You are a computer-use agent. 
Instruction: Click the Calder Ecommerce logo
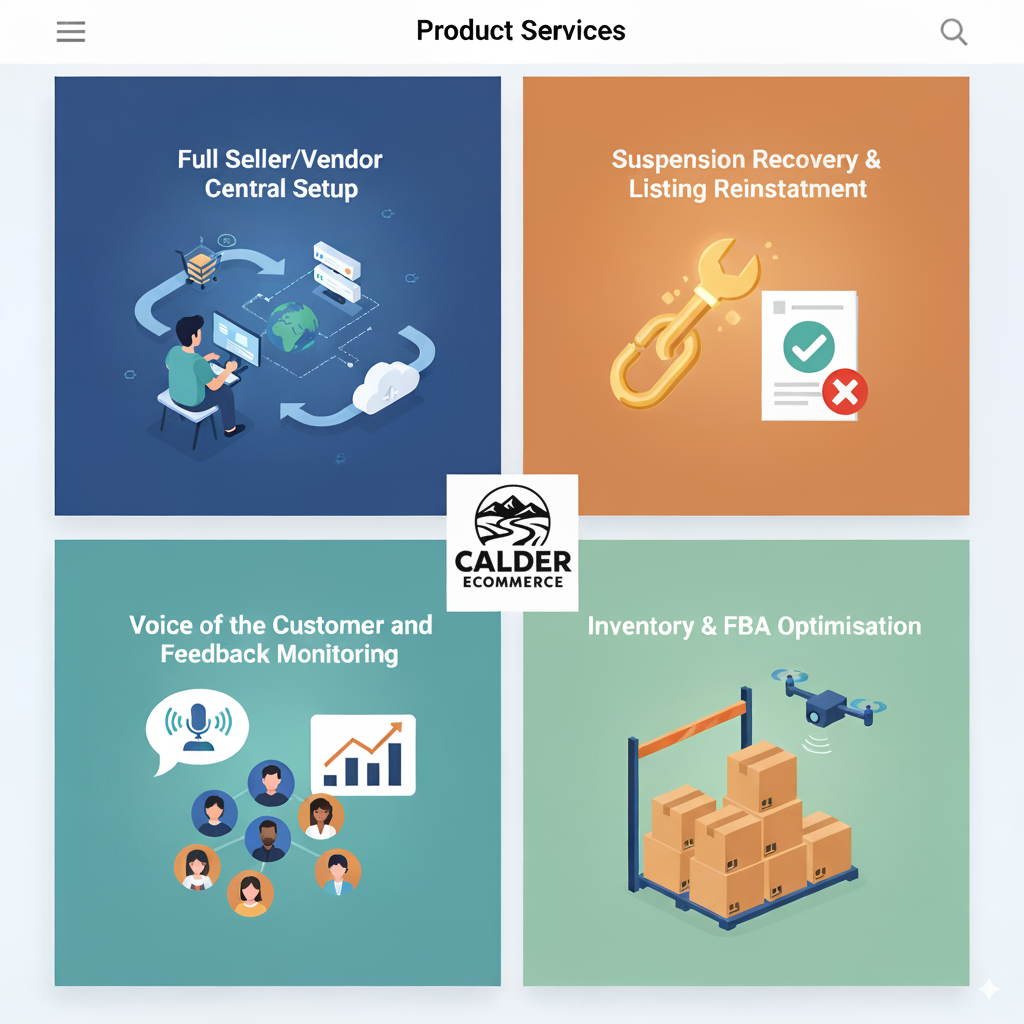[x=512, y=541]
